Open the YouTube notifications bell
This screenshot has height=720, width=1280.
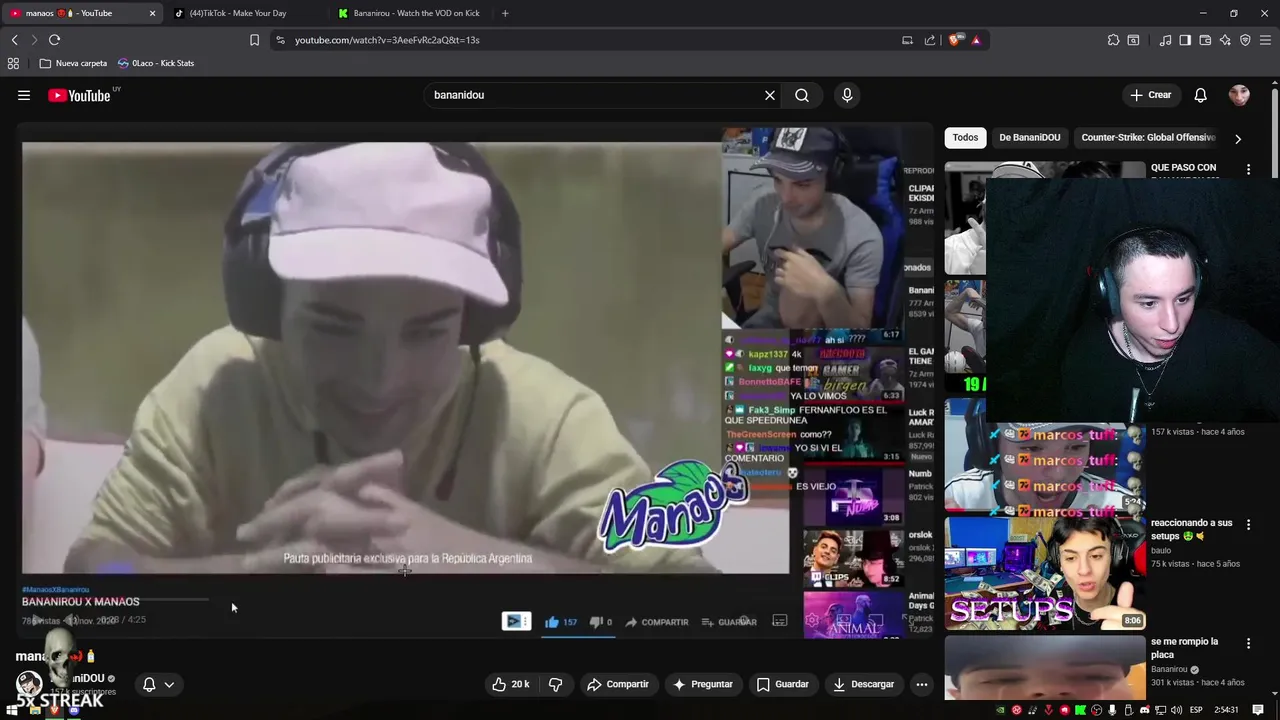point(1200,95)
